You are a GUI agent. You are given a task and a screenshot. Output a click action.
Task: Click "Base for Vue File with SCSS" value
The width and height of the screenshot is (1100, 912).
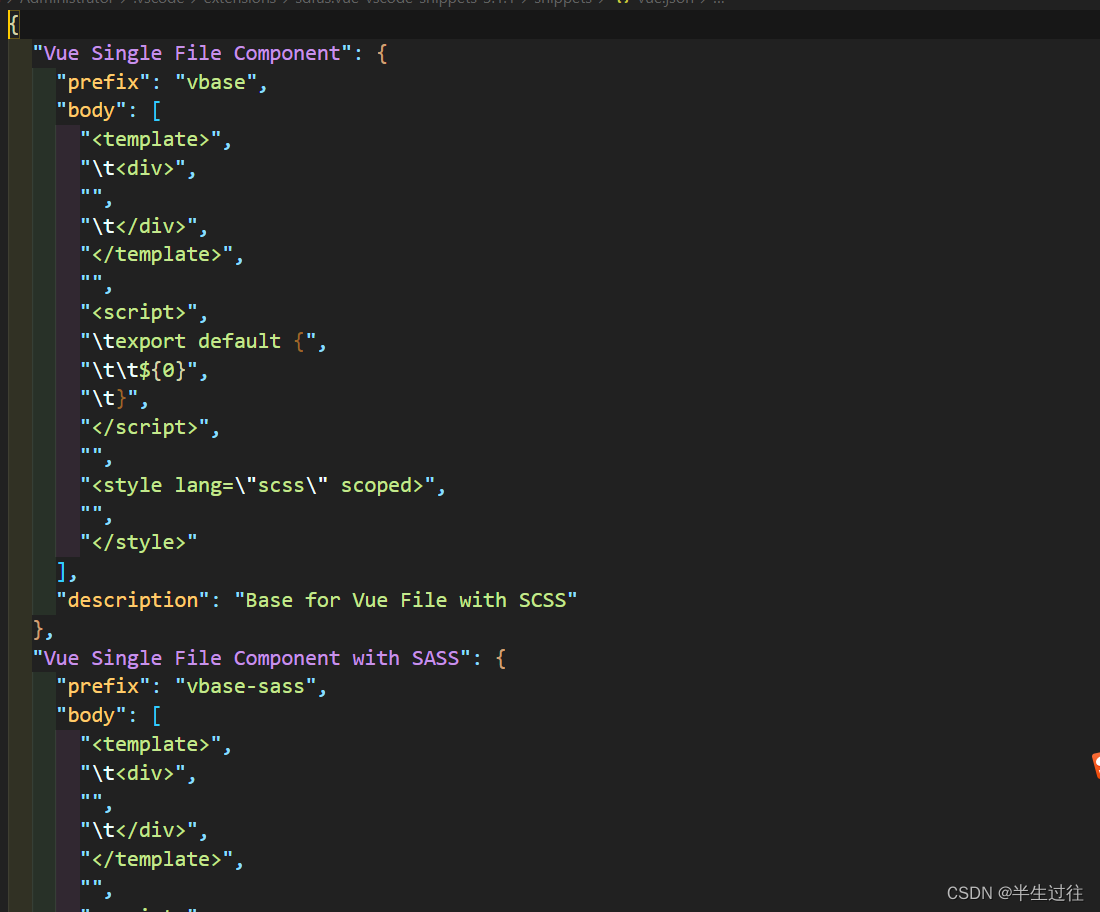(x=405, y=601)
